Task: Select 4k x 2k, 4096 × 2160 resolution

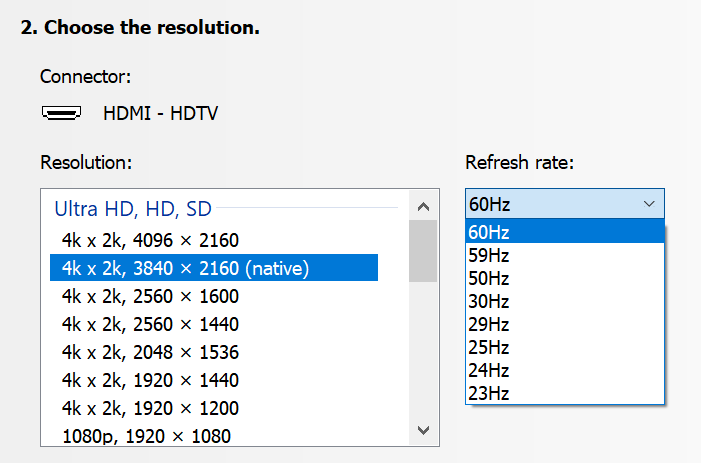Action: 150,240
